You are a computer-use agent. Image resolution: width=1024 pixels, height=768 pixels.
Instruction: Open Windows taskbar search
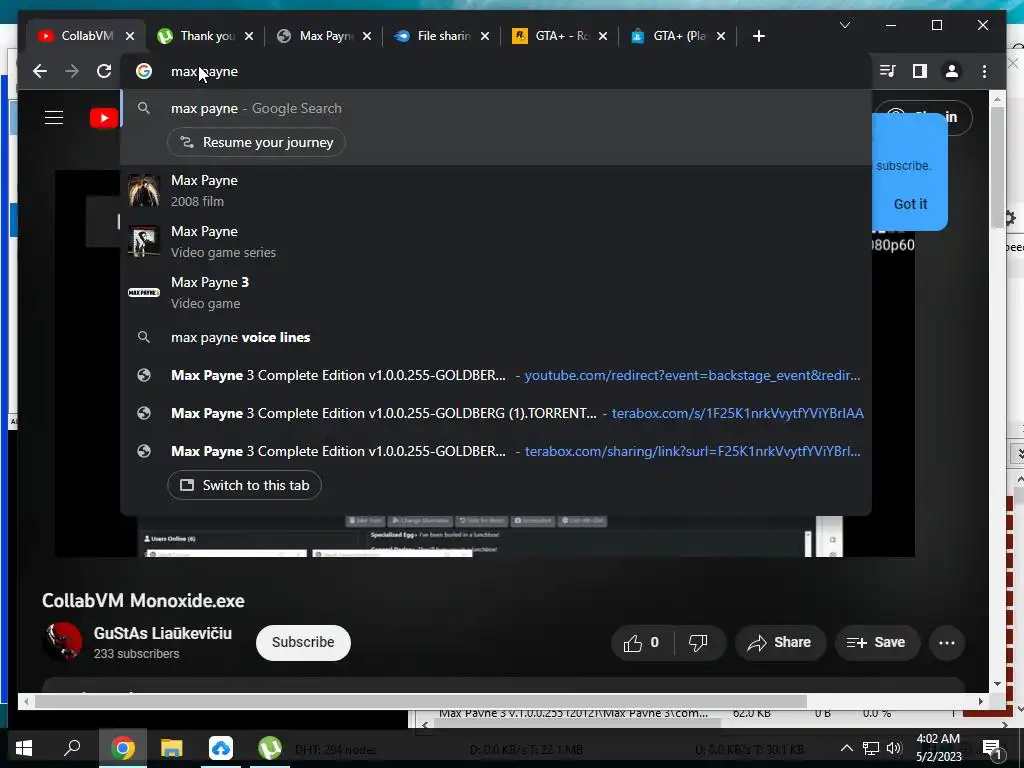coord(72,748)
